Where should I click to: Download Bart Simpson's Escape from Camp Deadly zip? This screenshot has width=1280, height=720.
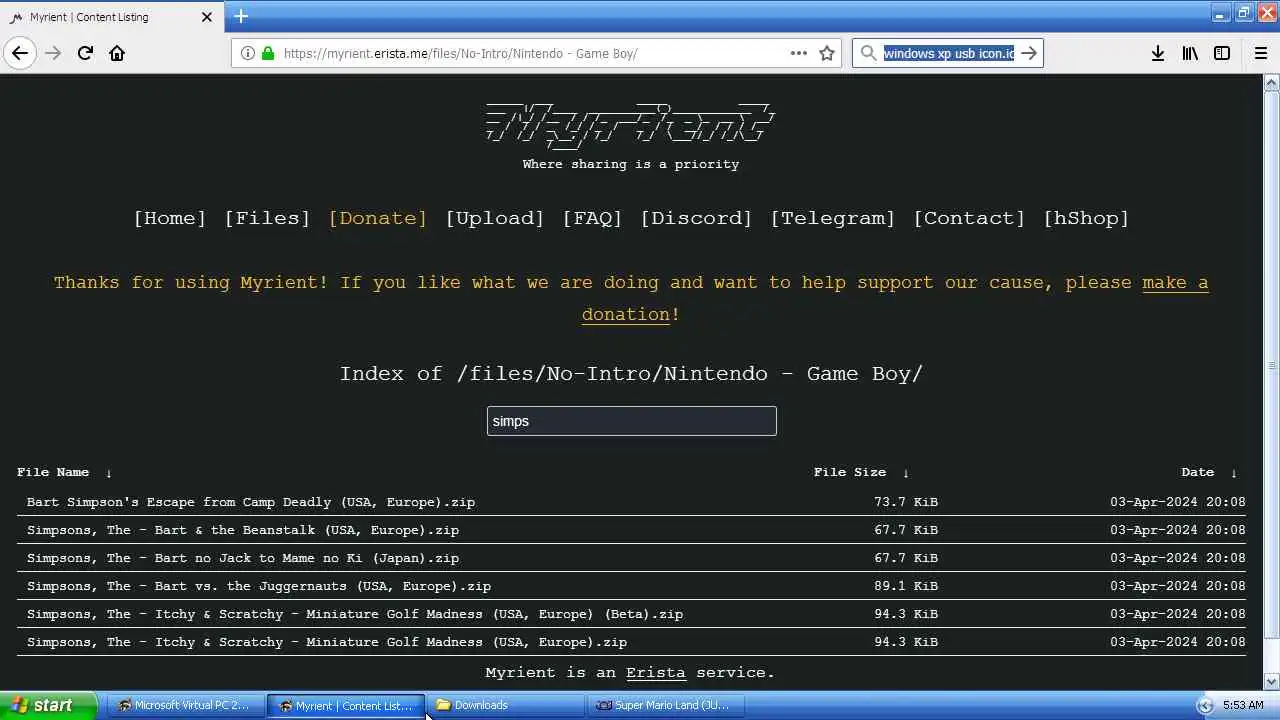251,502
